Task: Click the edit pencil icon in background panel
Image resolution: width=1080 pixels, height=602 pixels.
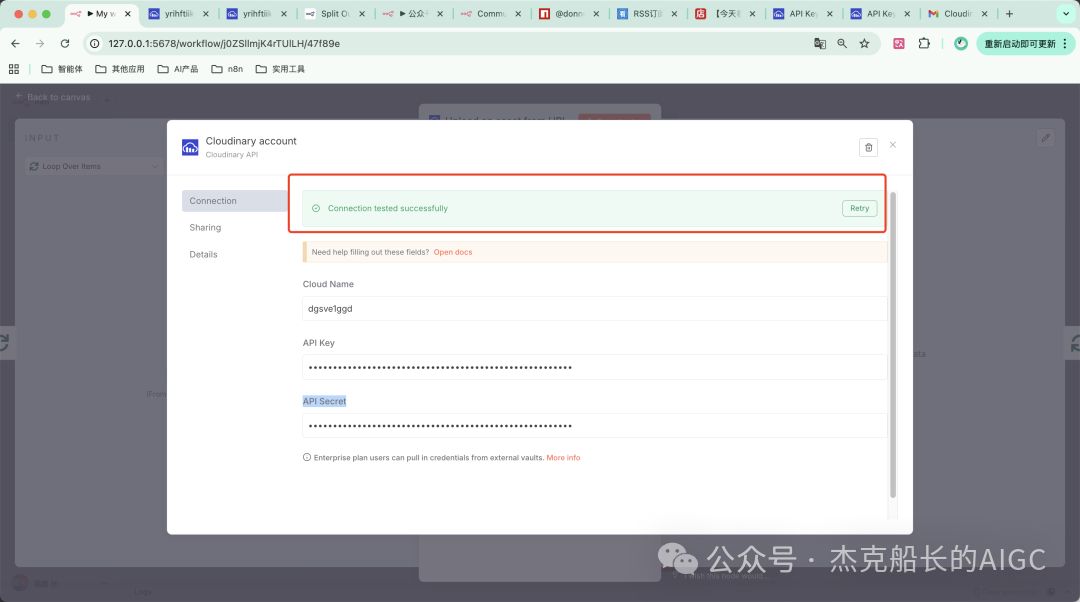Action: coord(1046,138)
